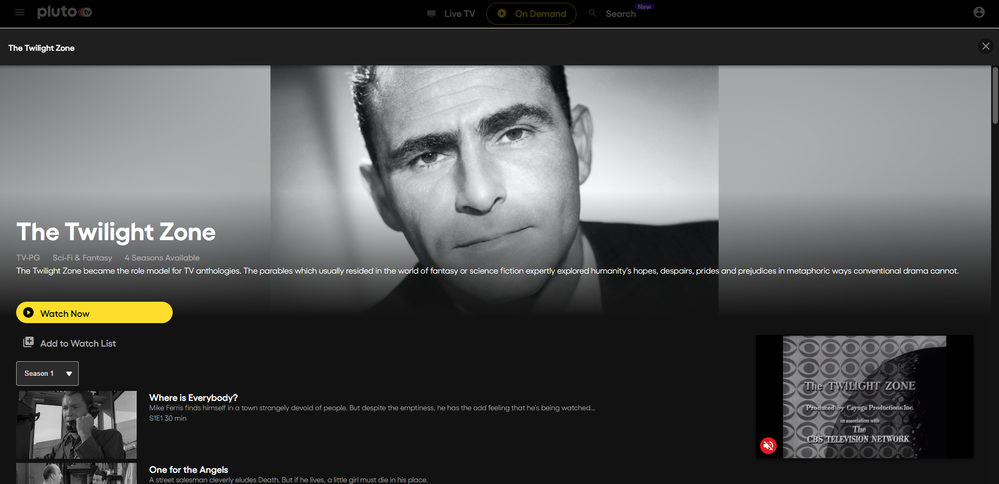Open the user account profile icon
Image resolution: width=999 pixels, height=484 pixels.
coord(979,13)
